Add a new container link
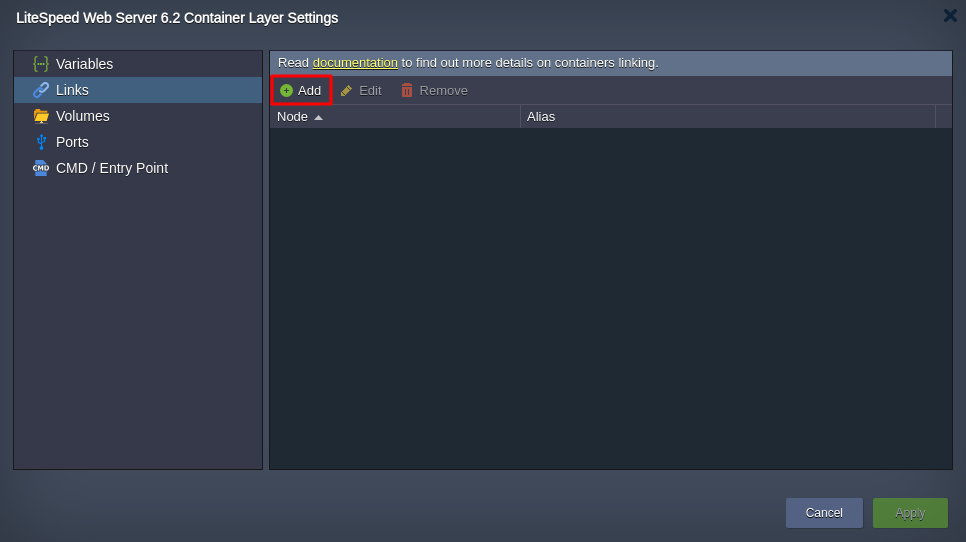The height and width of the screenshot is (542, 966). [301, 91]
